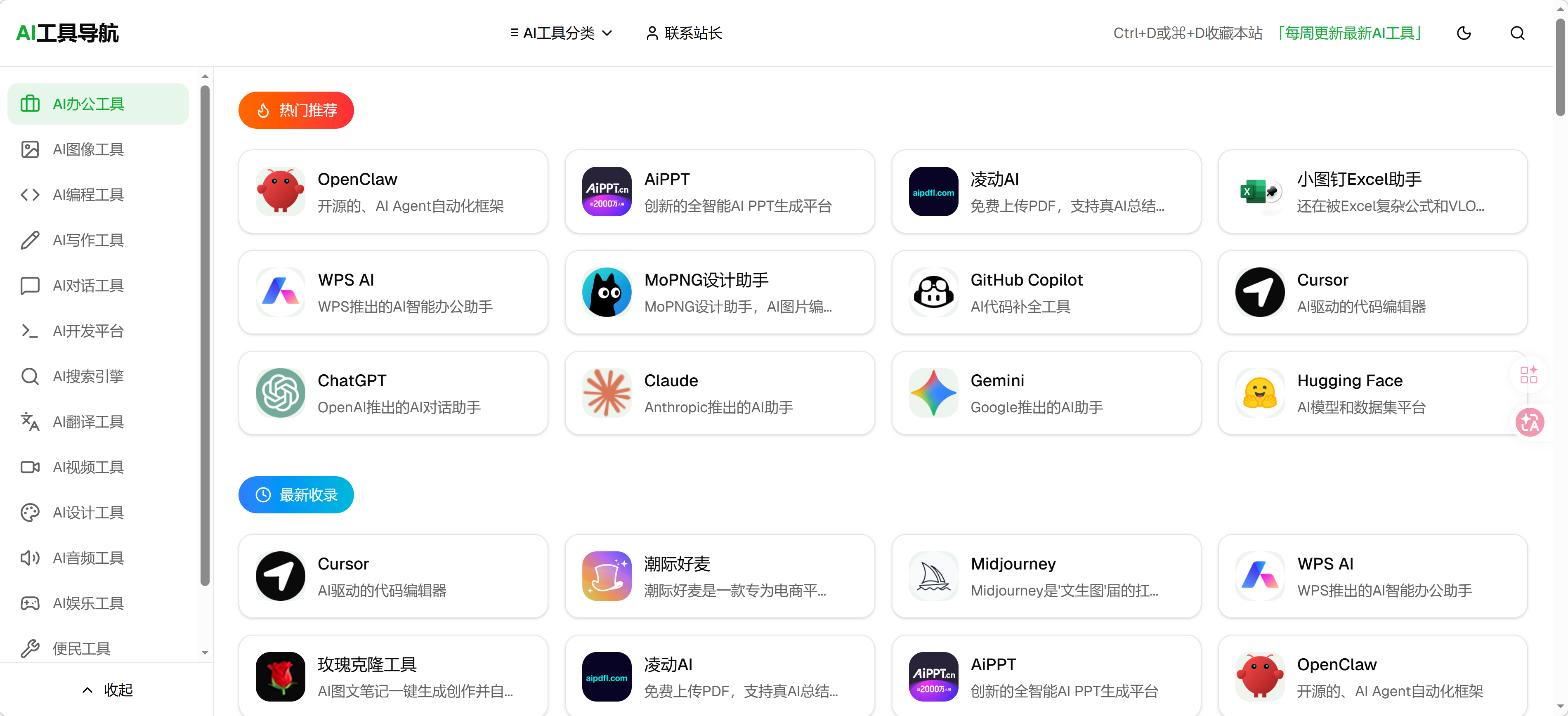1568x716 pixels.
Task: Open the 玫瑰克隆工具 rose thumbnail
Action: point(280,676)
